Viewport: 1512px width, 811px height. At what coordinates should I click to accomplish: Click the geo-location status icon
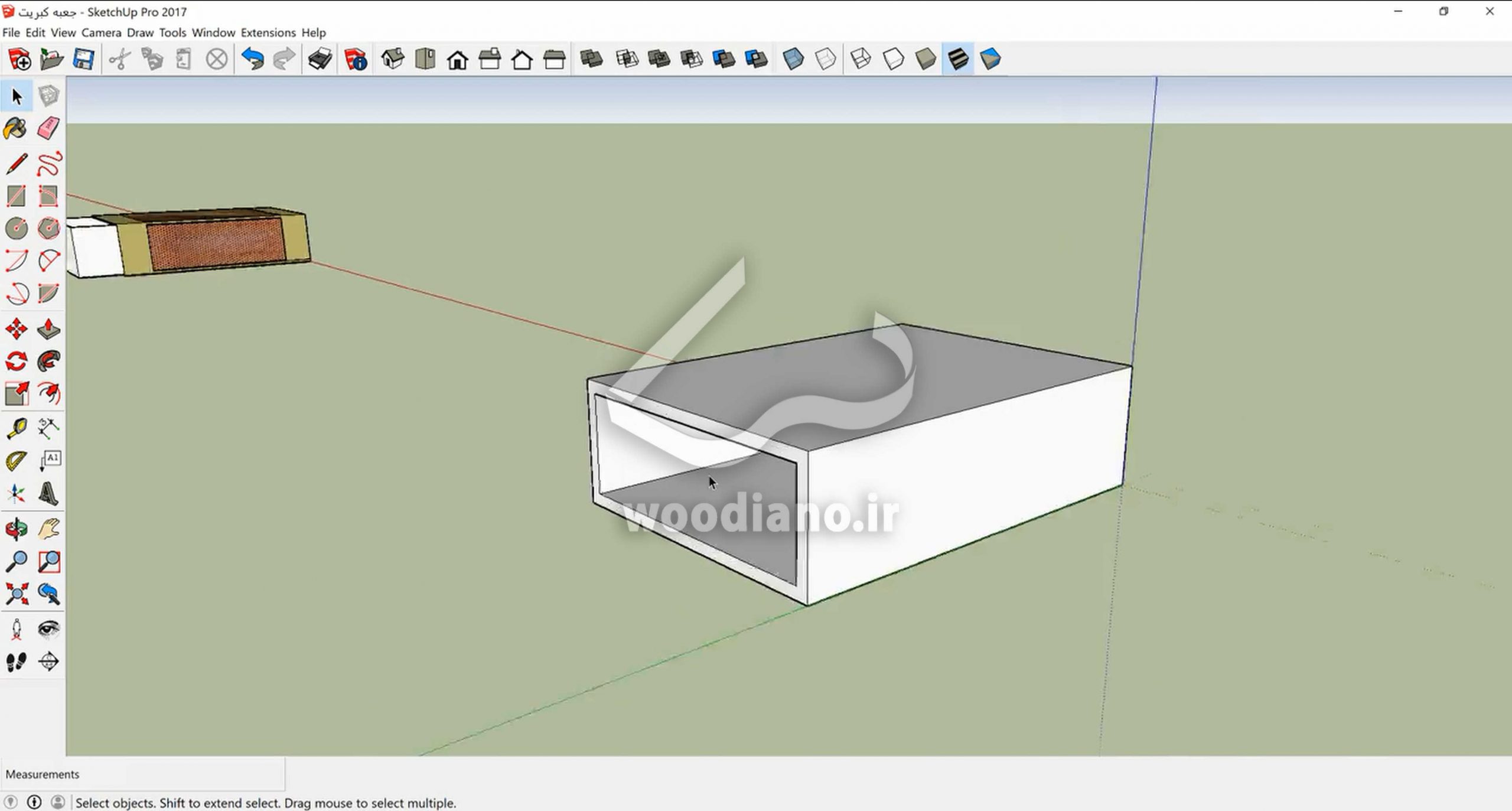click(11, 802)
